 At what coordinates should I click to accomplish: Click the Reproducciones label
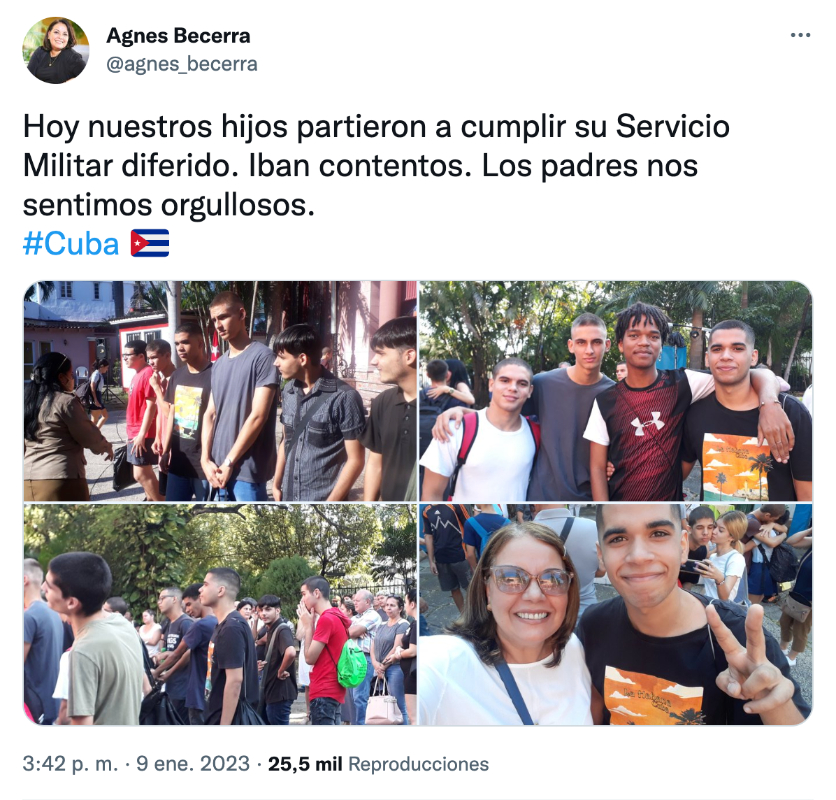pos(419,764)
